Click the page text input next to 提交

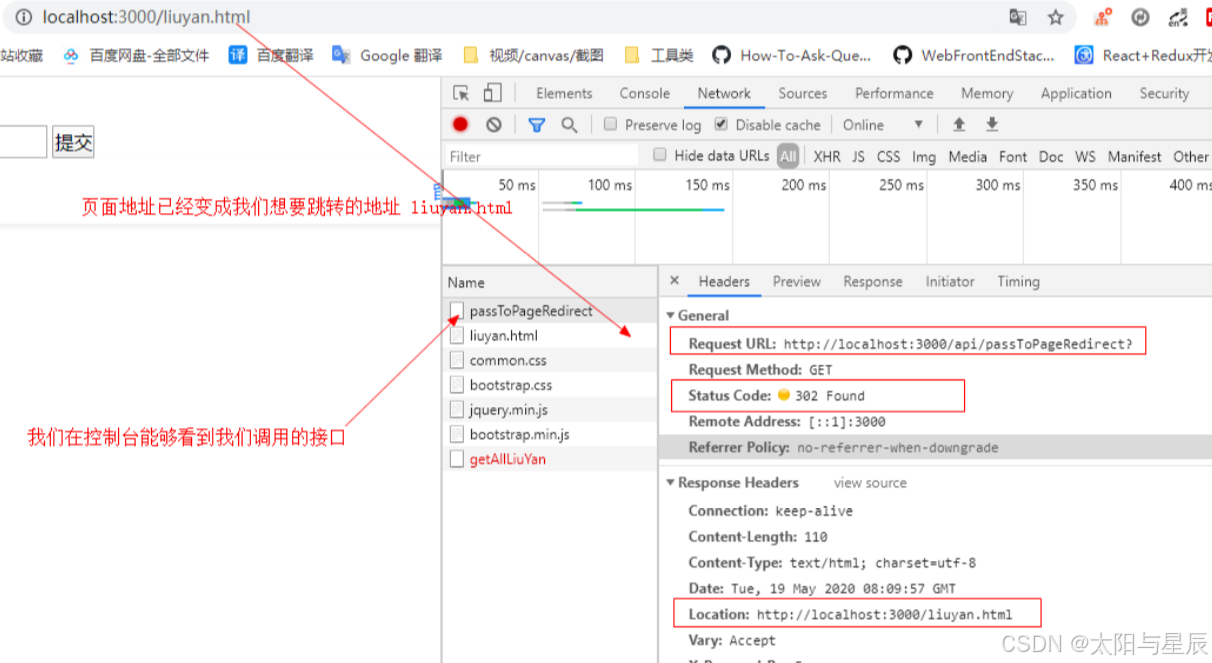[23, 143]
